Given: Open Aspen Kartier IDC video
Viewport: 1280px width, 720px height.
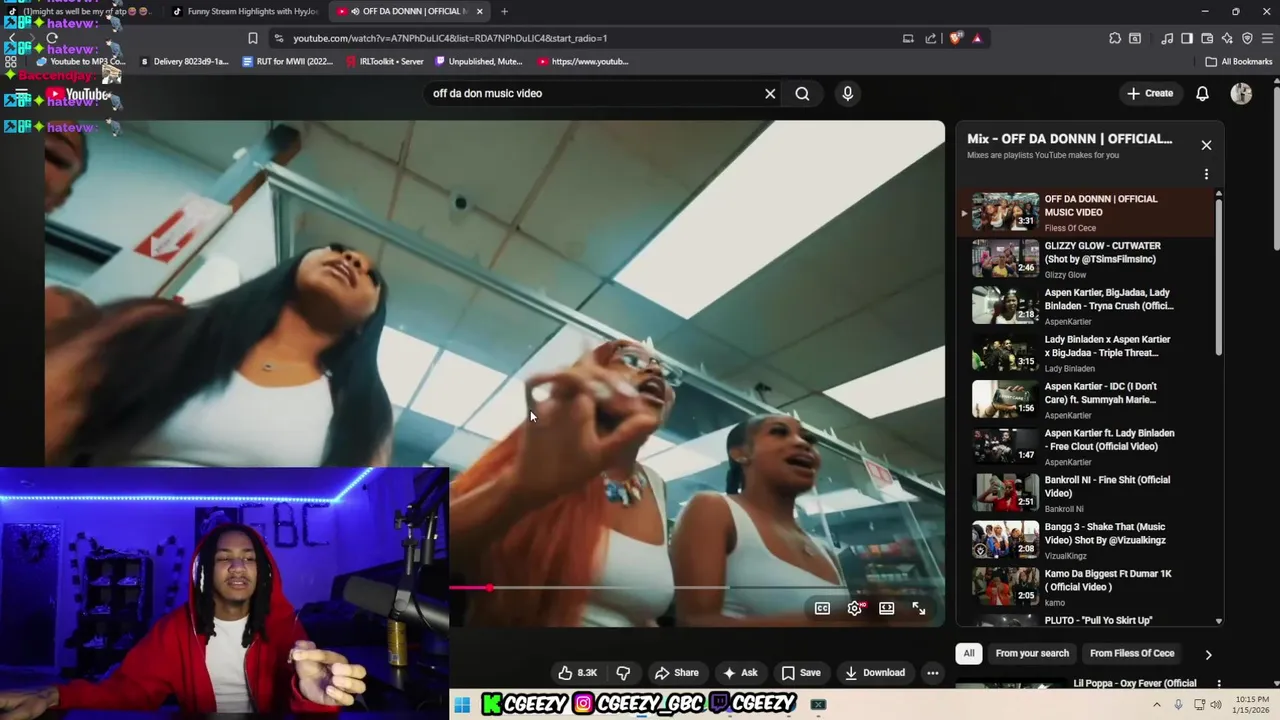Looking at the screenshot, I should (x=1085, y=400).
